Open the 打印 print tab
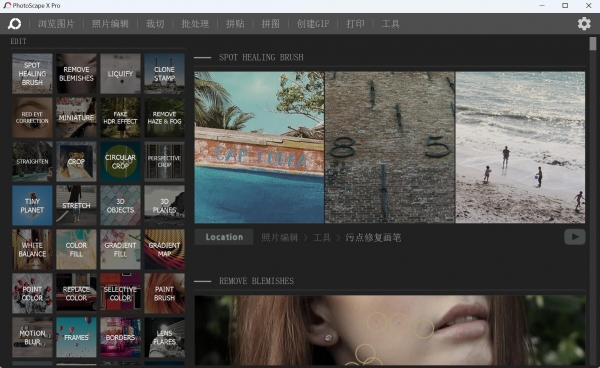Viewport: 600px width, 368px height. pyautogui.click(x=355, y=24)
